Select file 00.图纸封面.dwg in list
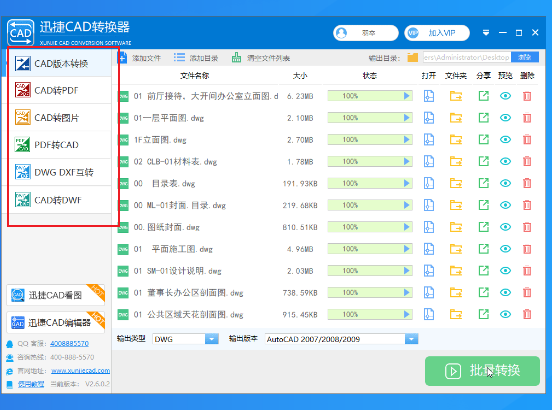The image size is (552, 410). click(167, 227)
